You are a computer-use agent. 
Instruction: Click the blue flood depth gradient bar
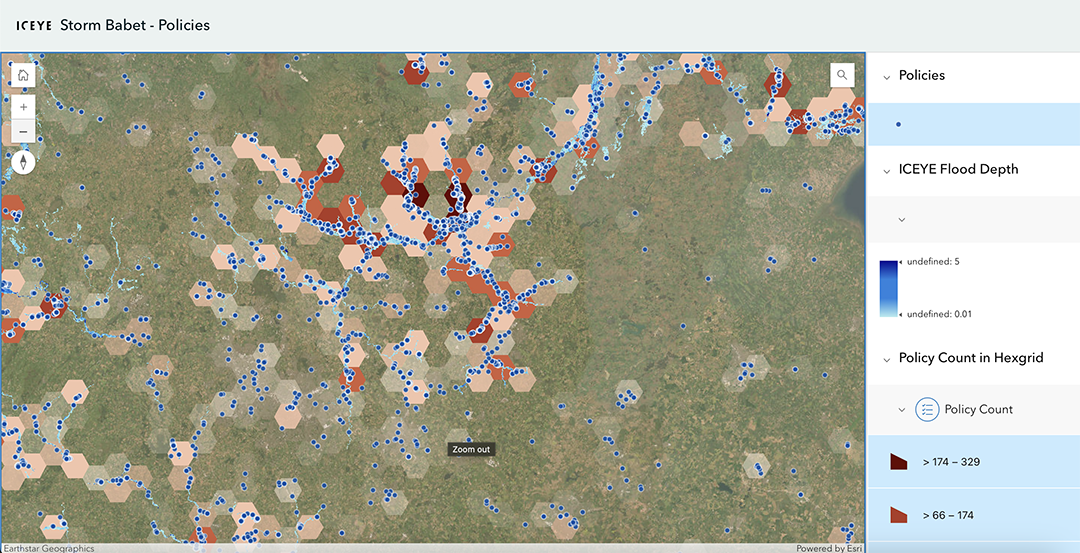[x=888, y=288]
